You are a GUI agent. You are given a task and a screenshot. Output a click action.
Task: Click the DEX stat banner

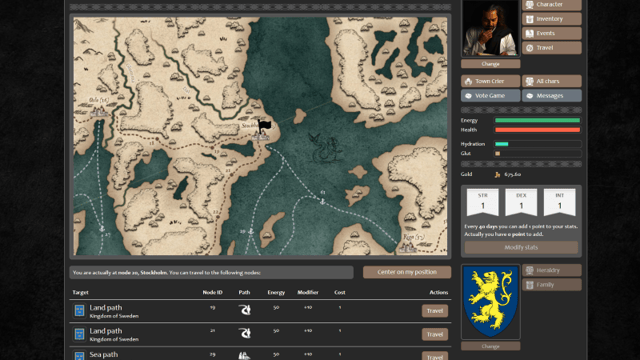coord(521,202)
